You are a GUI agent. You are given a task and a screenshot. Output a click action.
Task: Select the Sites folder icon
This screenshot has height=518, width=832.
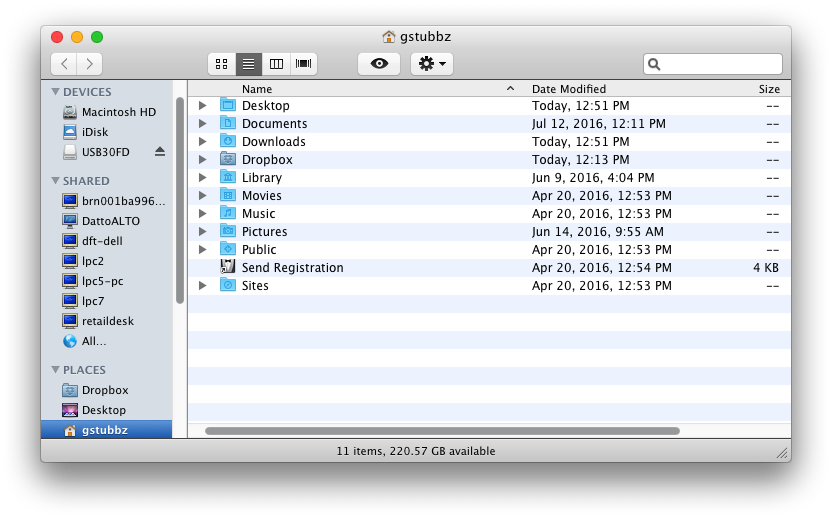point(228,285)
